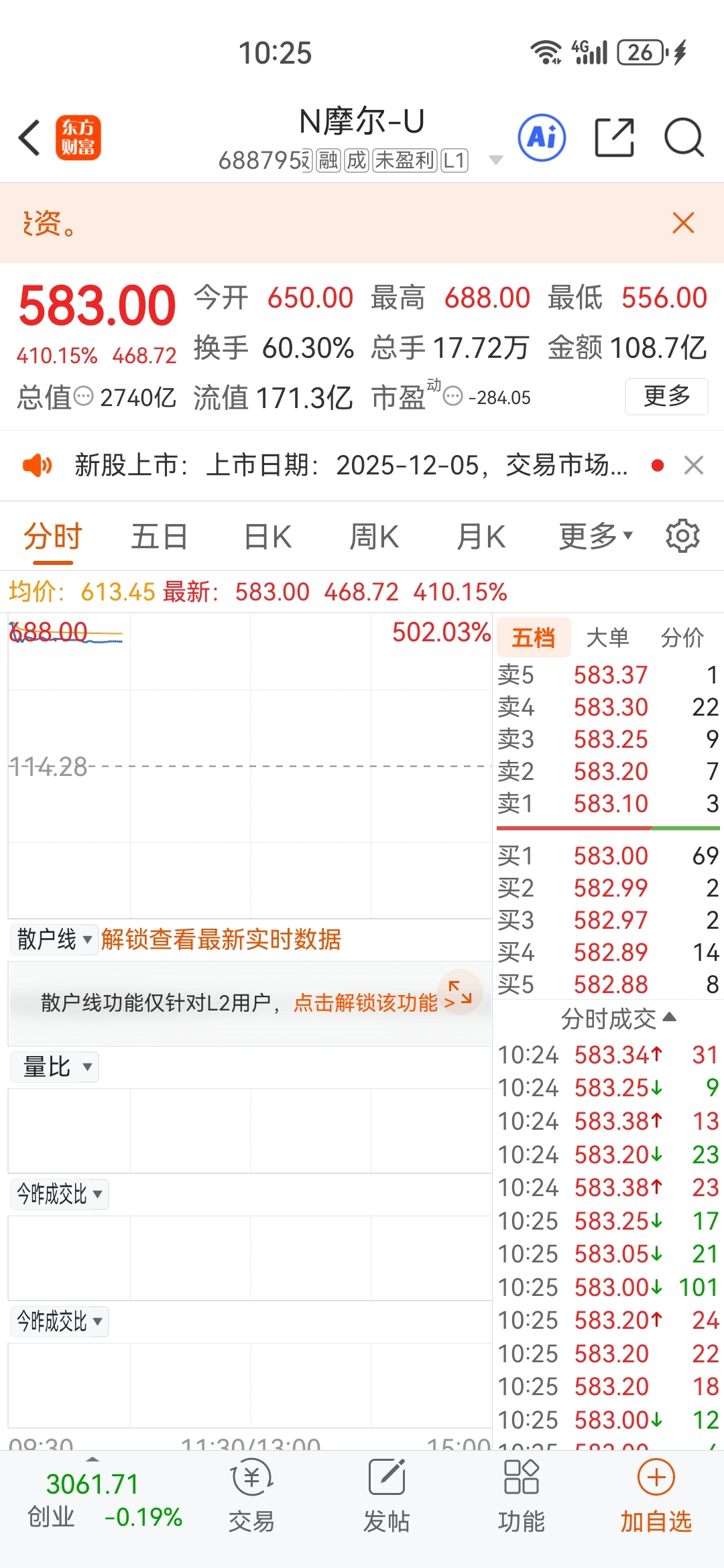Screen dimensions: 724x1568
Task: Tap 卖4 price 583.30
Action: [x=611, y=707]
